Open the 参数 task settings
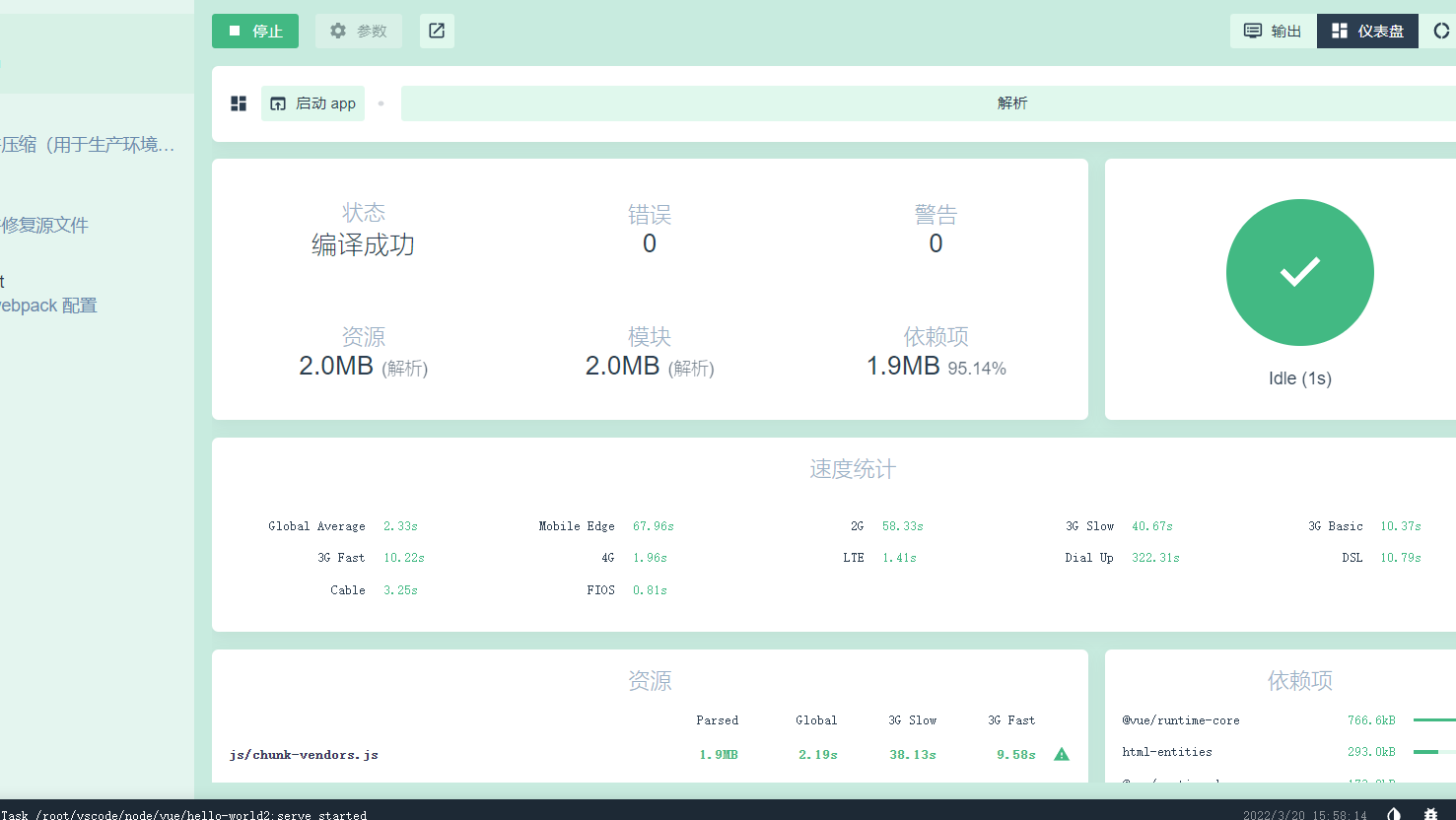This screenshot has height=820, width=1456. pyautogui.click(x=358, y=31)
